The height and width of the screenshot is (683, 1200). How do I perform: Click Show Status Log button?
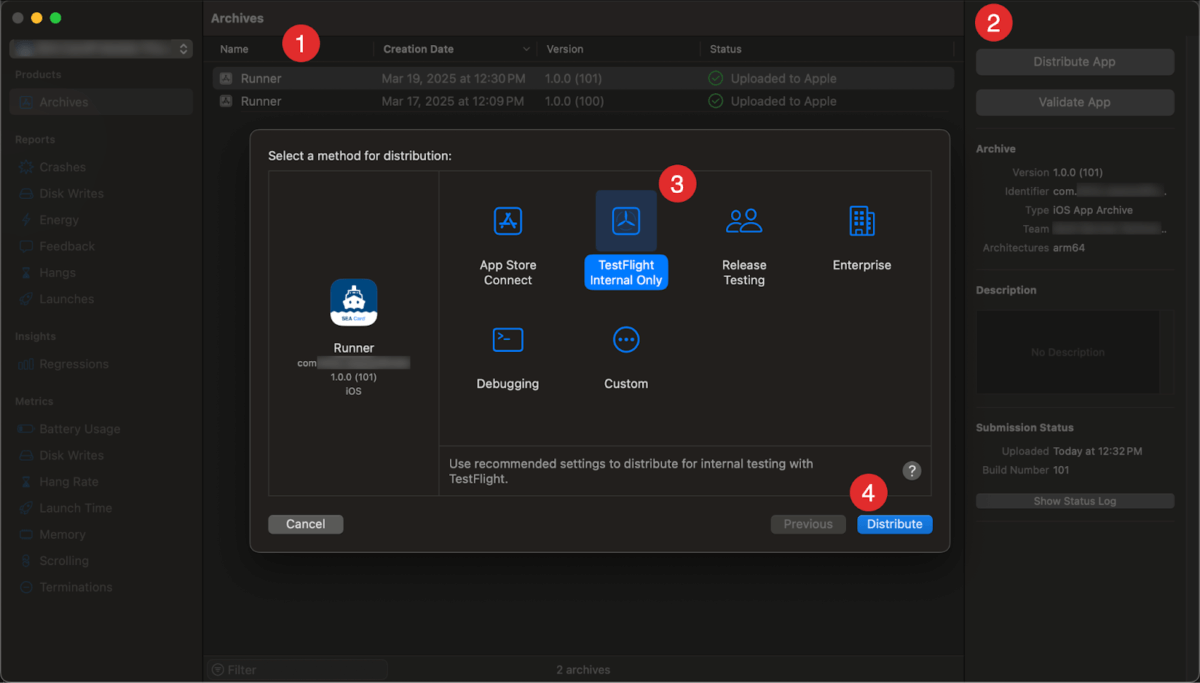click(x=1075, y=501)
